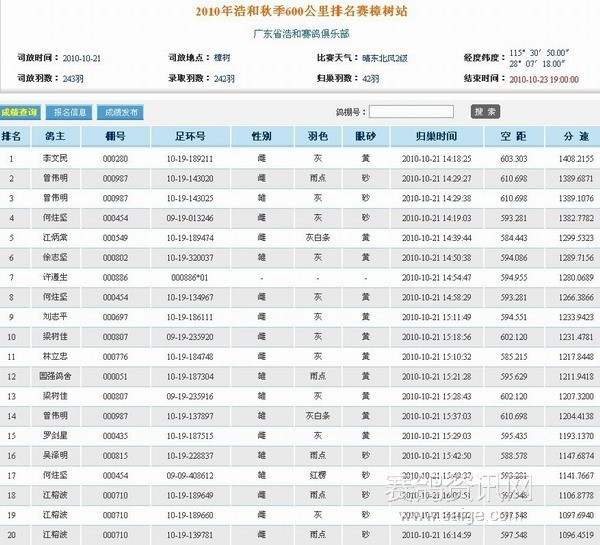Select ring number 10-19-189649
This screenshot has width=600, height=545.
pos(190,496)
